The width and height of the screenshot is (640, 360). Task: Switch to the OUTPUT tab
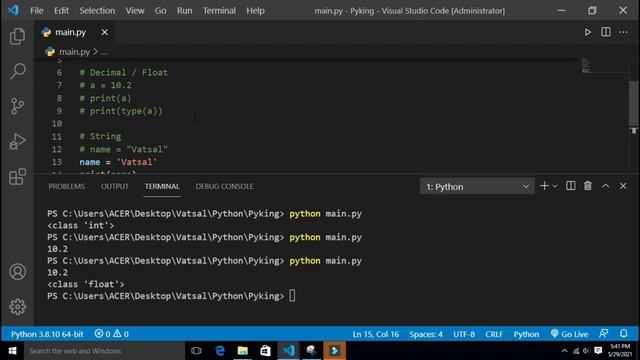coord(115,187)
